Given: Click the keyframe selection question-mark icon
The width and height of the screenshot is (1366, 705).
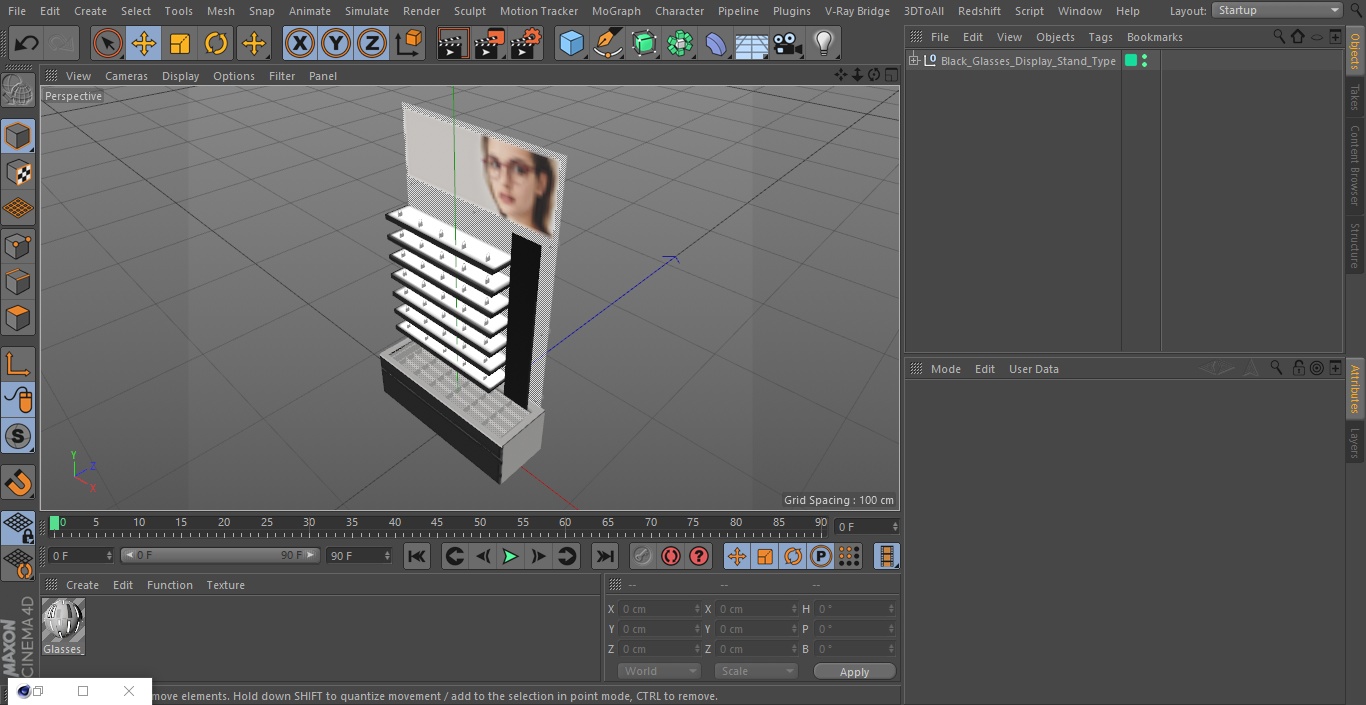Looking at the screenshot, I should (699, 556).
